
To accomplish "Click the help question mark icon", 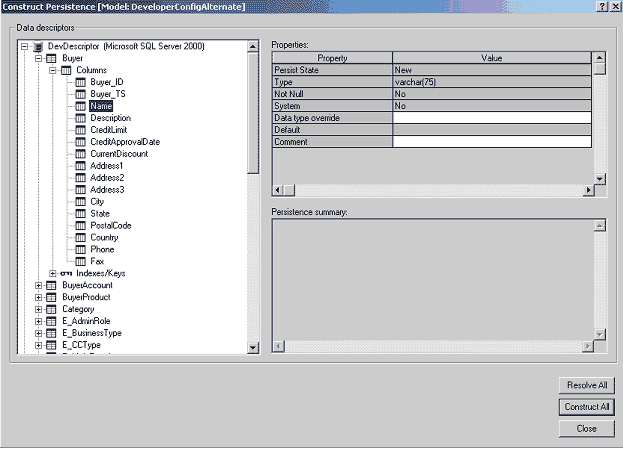I will click(x=601, y=6).
